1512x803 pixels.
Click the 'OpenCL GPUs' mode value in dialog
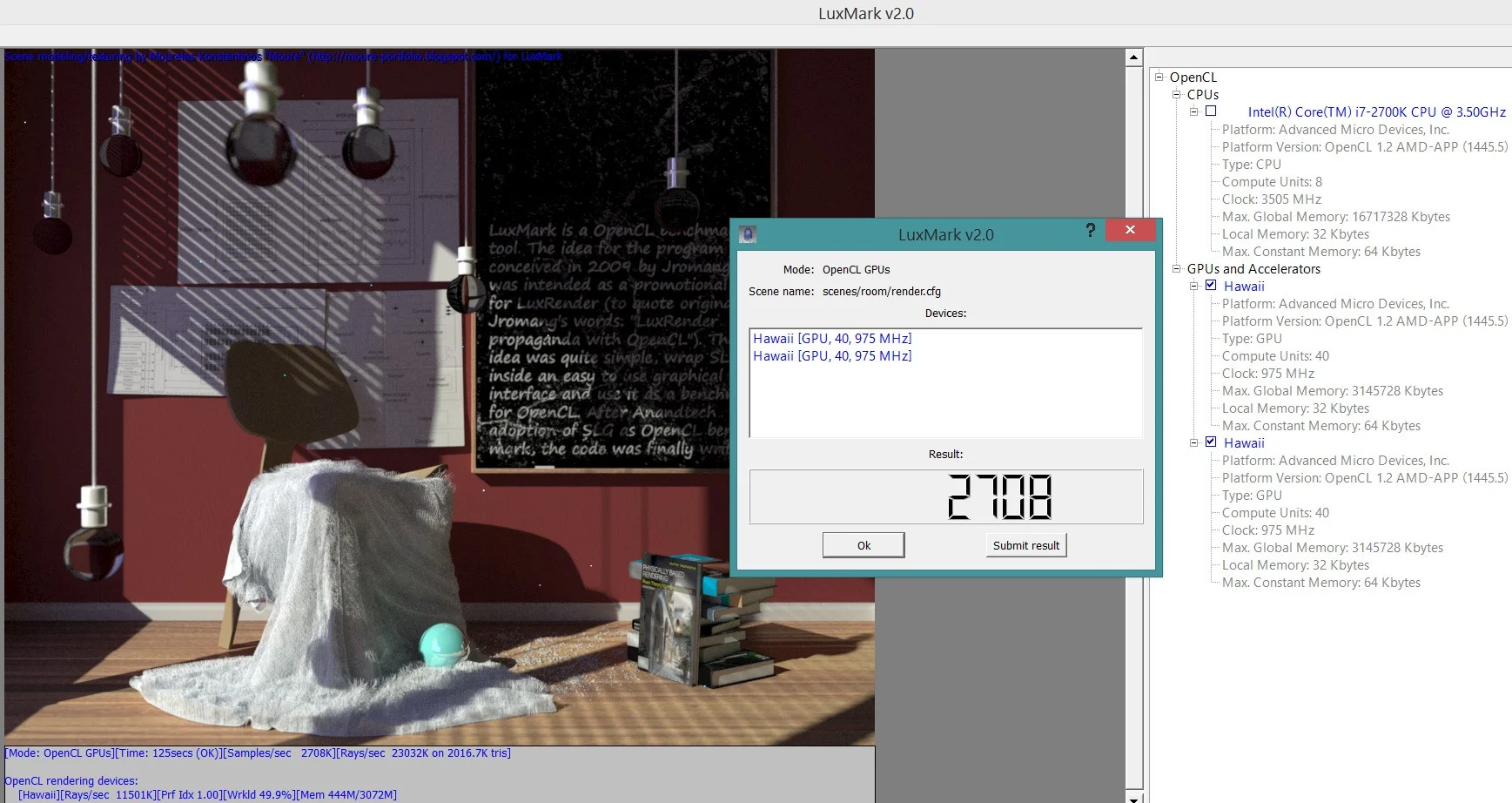pyautogui.click(x=857, y=270)
